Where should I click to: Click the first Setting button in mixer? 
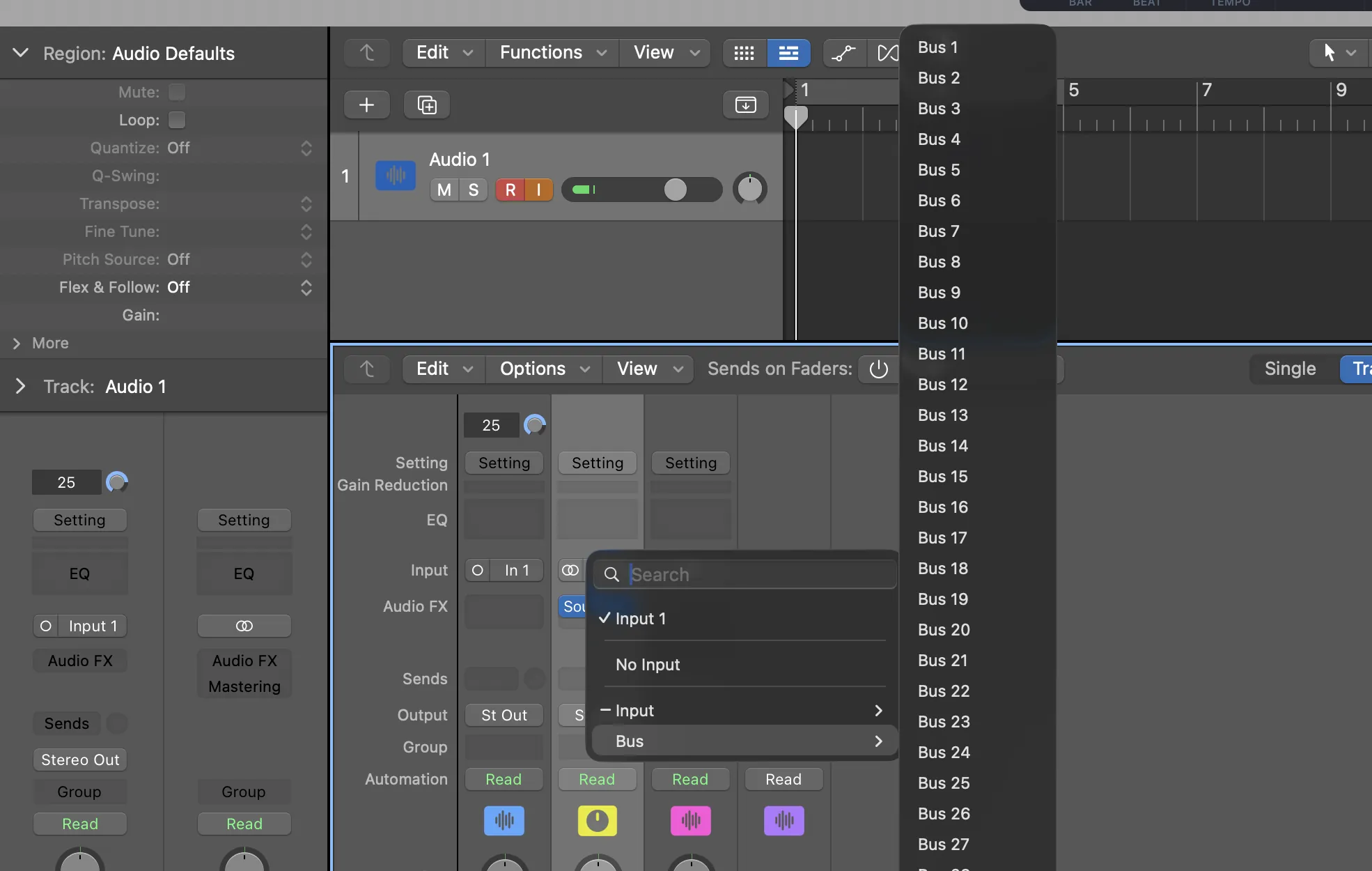[504, 463]
